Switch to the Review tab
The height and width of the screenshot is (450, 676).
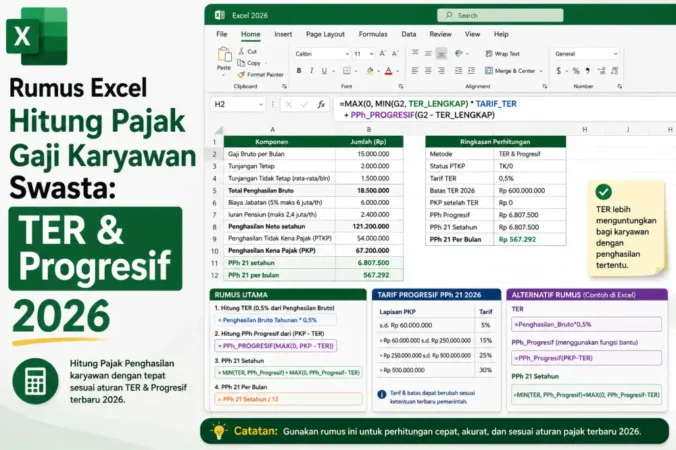(440, 34)
